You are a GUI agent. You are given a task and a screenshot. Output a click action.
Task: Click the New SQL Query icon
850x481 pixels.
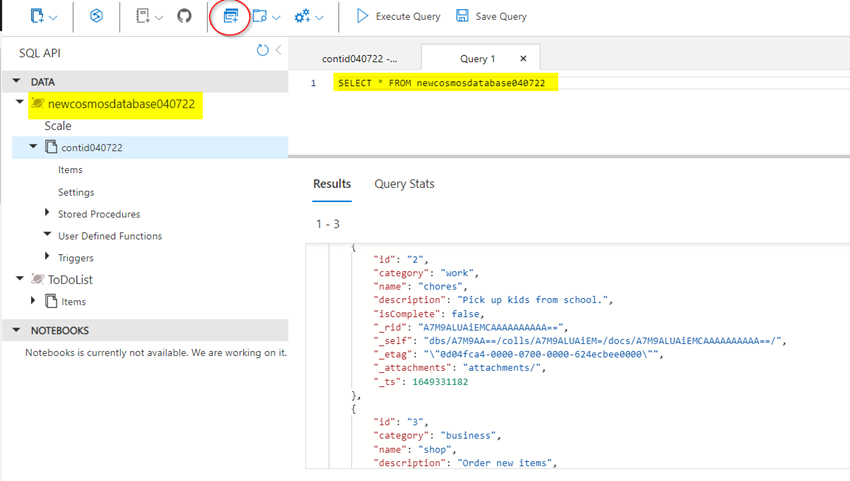coord(230,16)
